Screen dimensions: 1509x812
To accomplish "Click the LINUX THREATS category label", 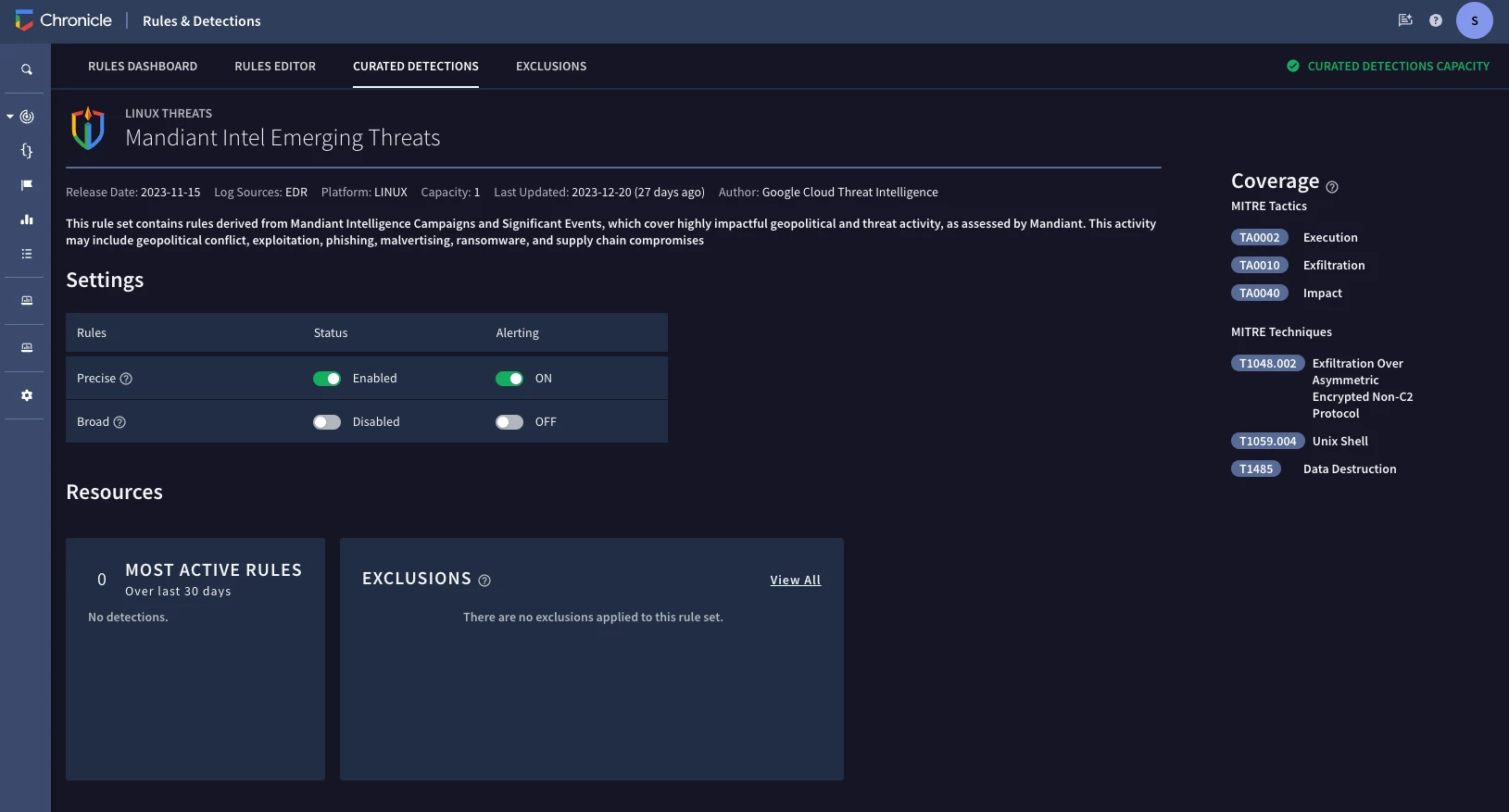I will click(169, 114).
